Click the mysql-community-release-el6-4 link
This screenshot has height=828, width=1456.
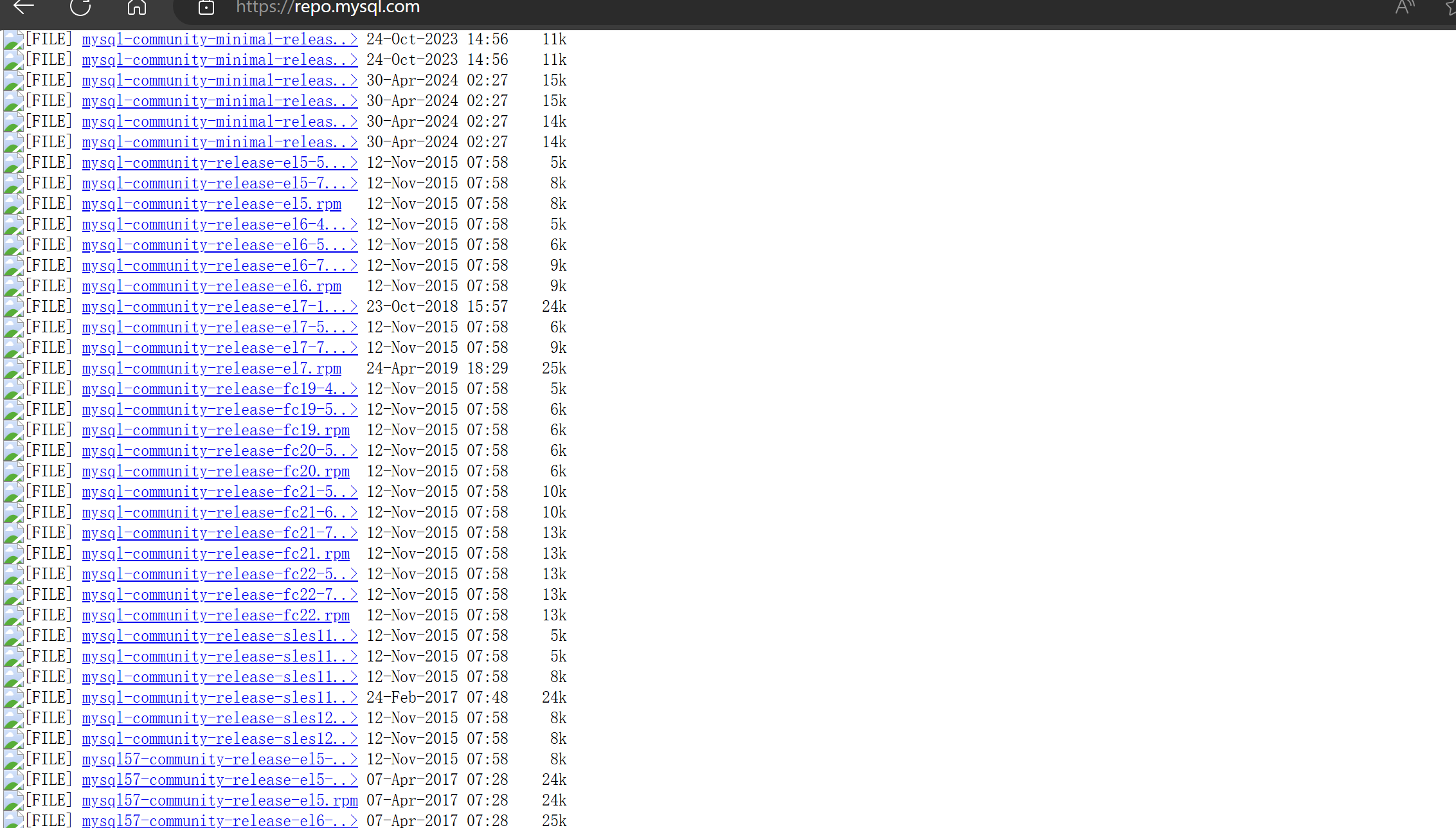tap(219, 224)
